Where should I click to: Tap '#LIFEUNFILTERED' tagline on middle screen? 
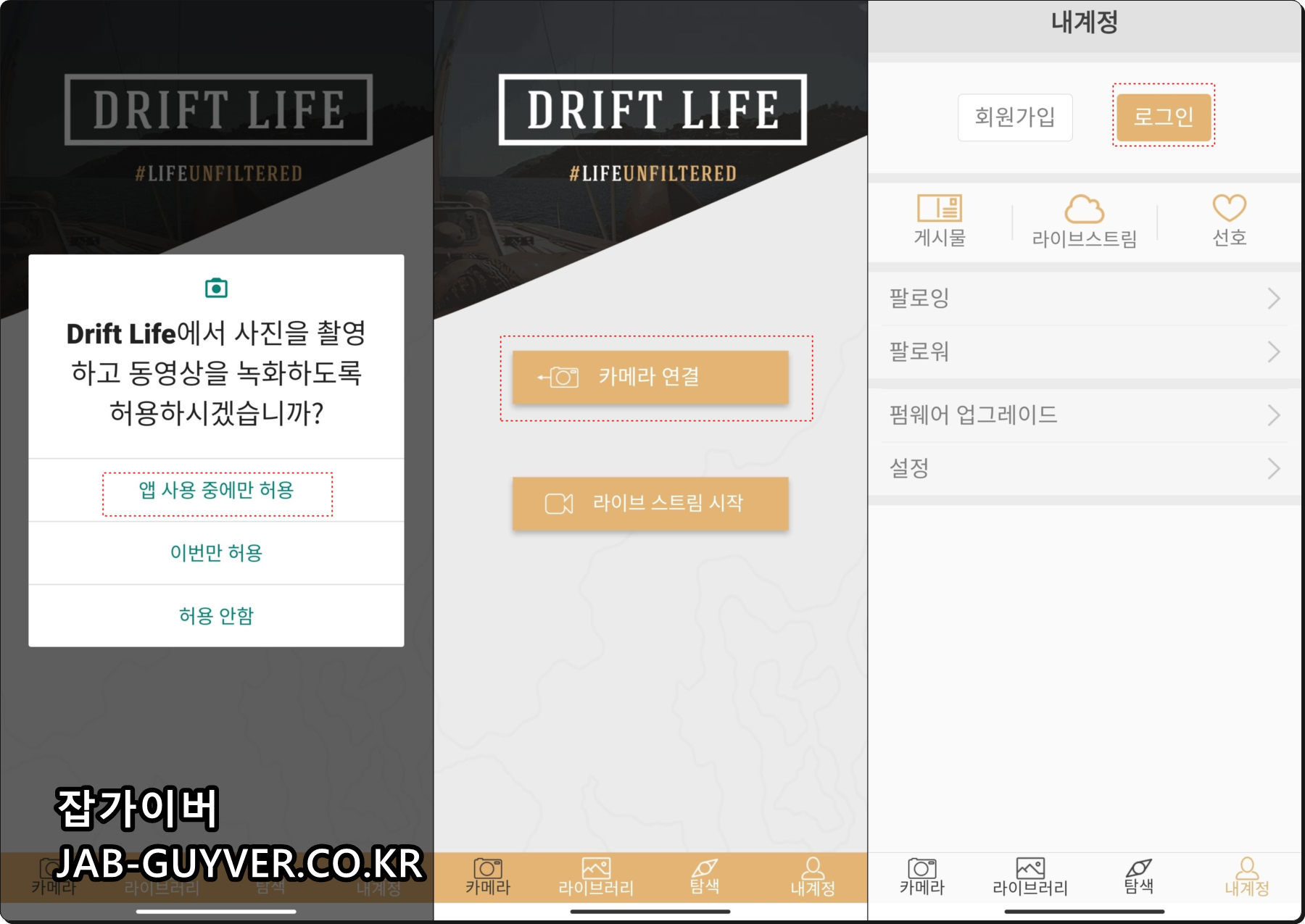(x=652, y=173)
